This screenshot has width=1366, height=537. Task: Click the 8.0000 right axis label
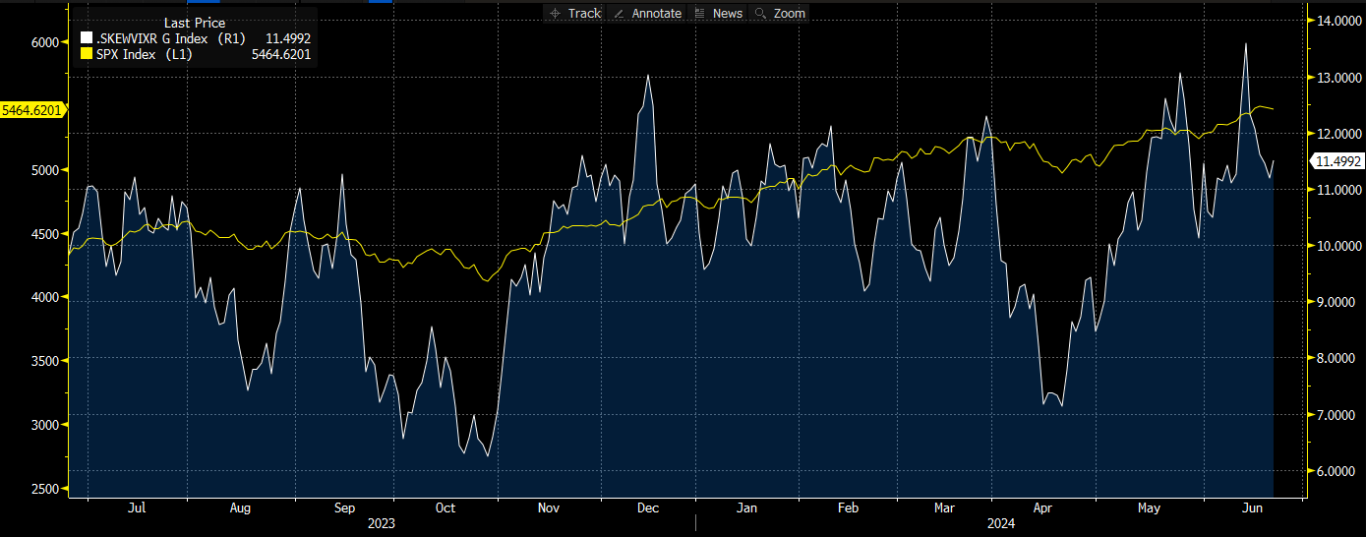(x=1337, y=358)
